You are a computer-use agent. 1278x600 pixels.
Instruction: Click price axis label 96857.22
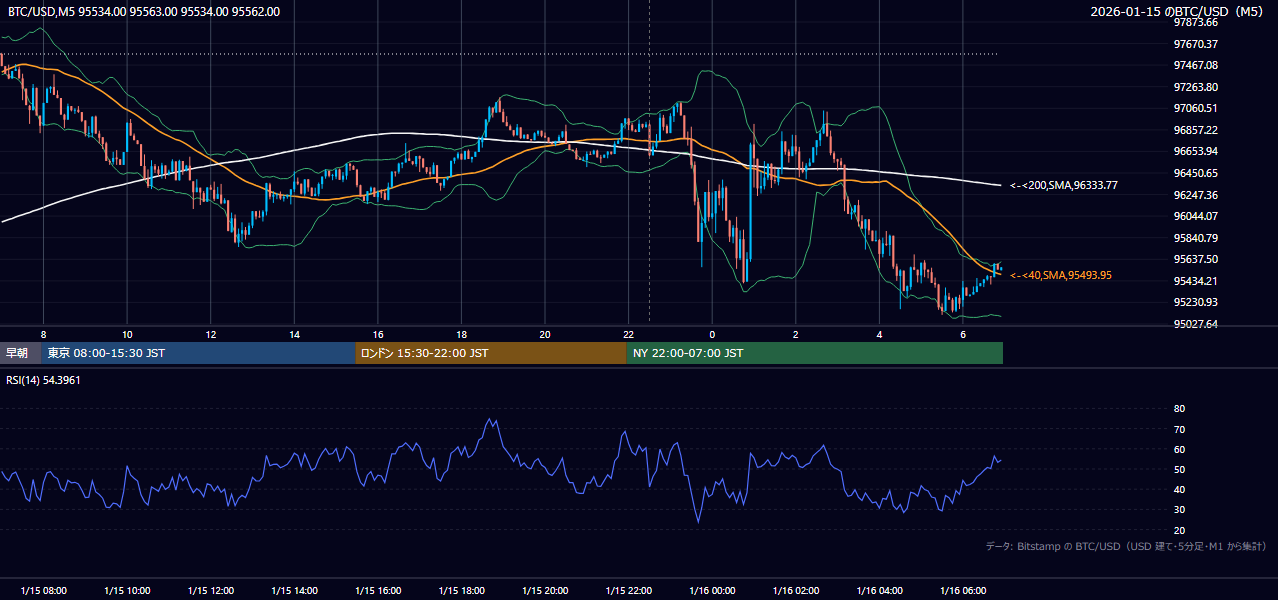pyautogui.click(x=1195, y=130)
